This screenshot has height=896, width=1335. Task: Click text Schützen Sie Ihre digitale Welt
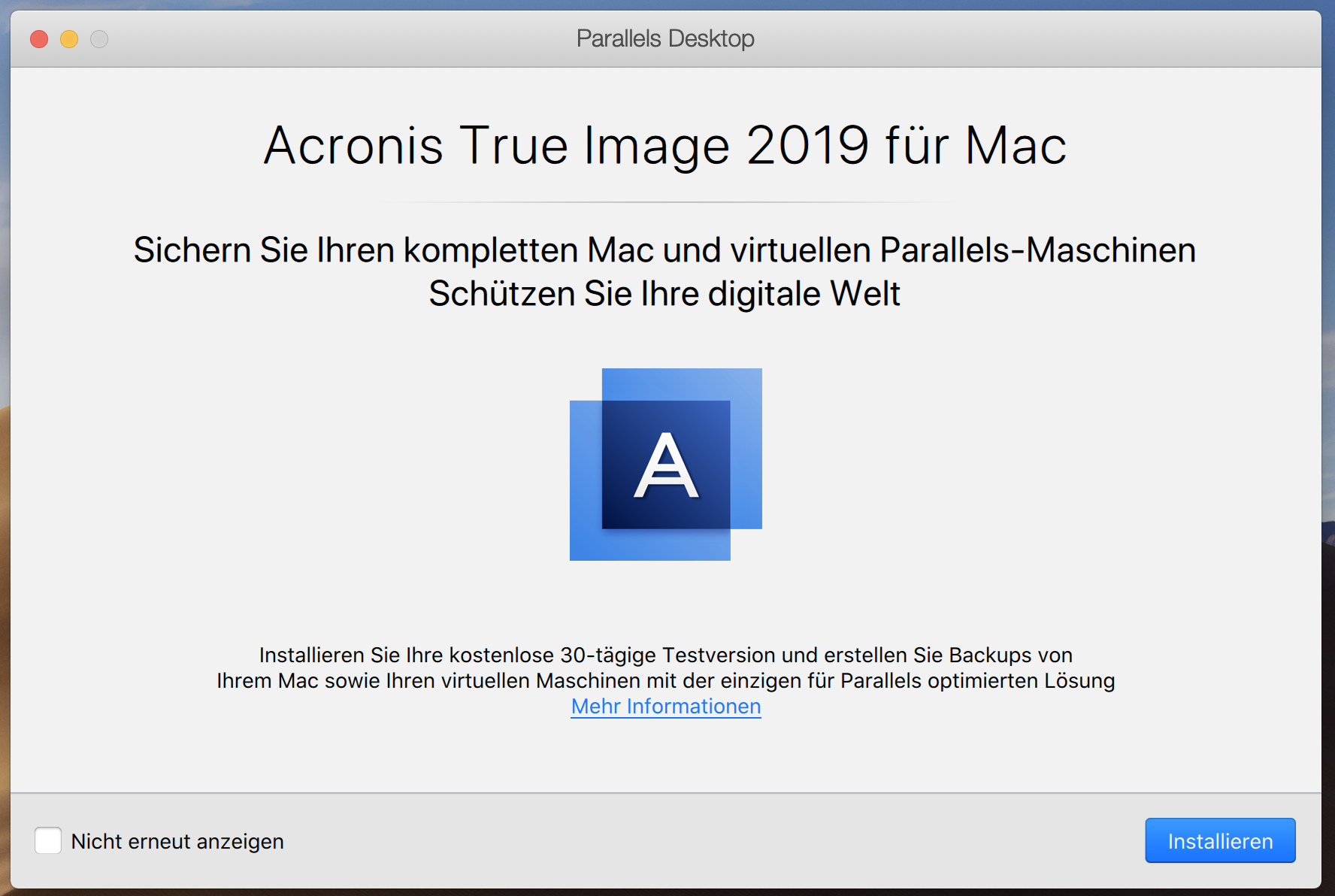(x=664, y=294)
